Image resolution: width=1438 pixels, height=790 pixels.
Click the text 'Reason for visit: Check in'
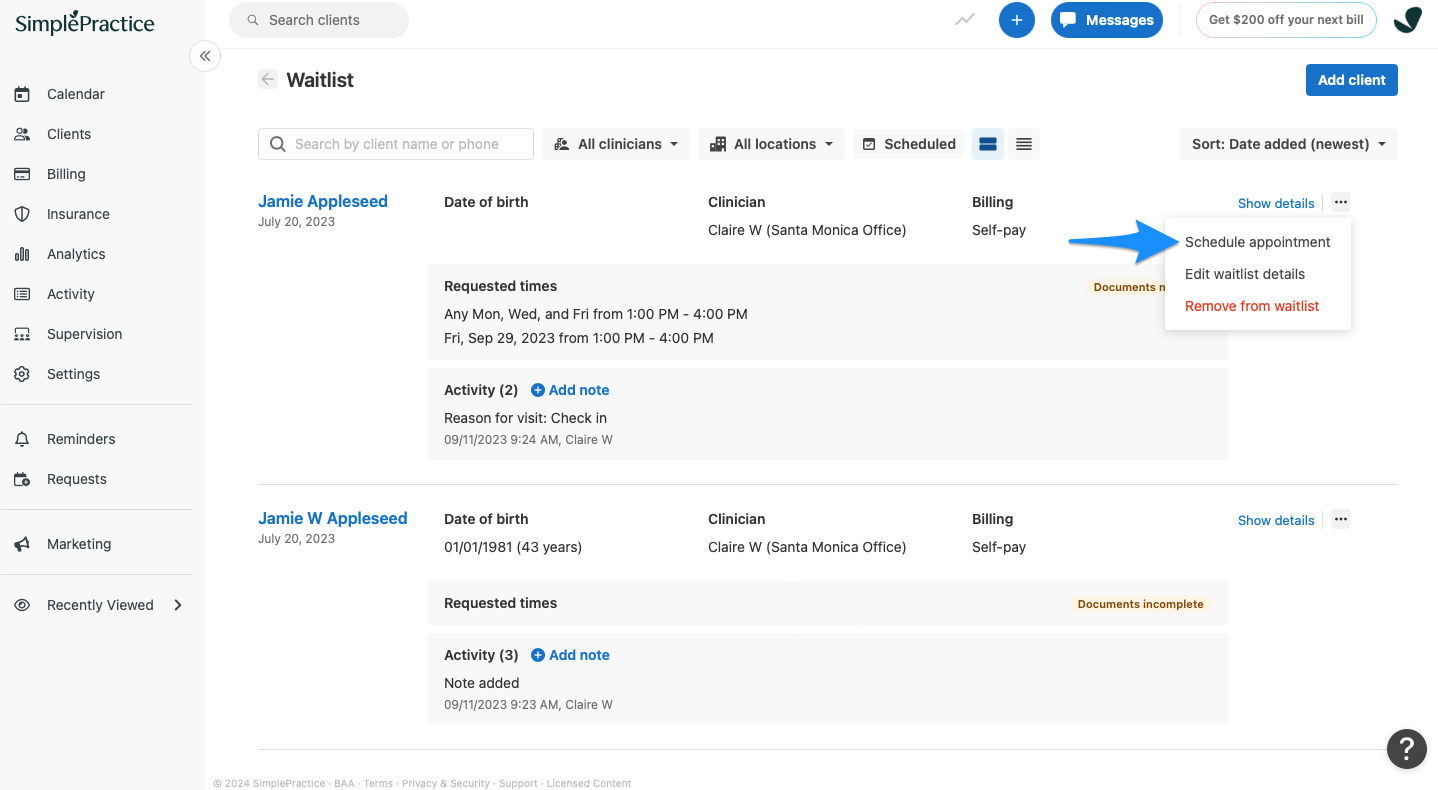(x=525, y=418)
